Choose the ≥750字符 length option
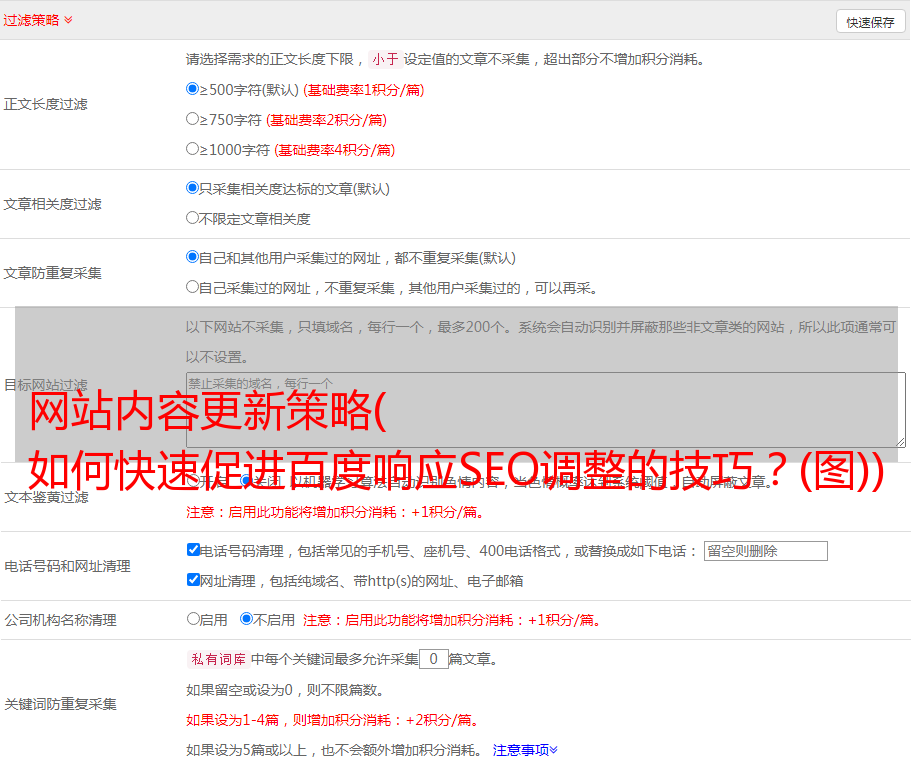Screen dimensions: 912x768 pos(193,119)
